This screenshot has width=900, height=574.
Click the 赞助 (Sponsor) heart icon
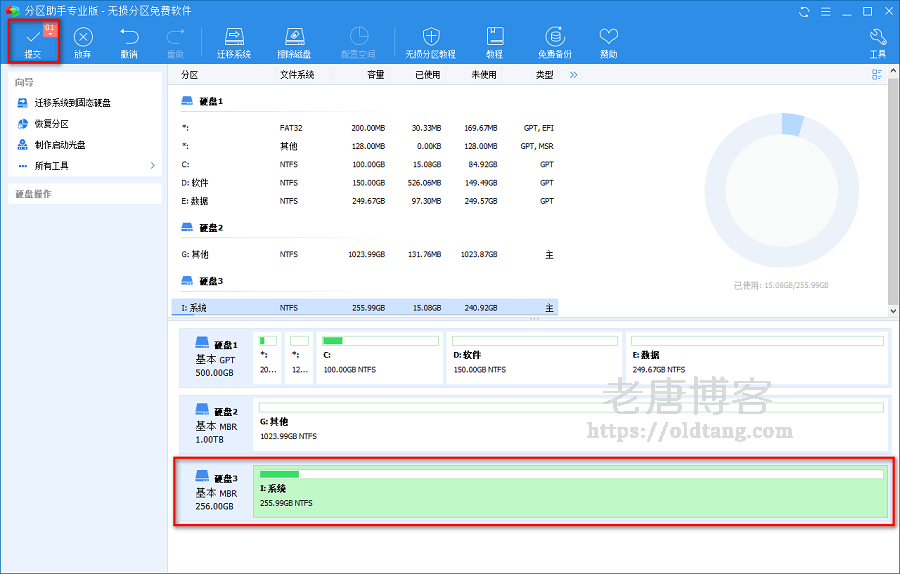608,41
